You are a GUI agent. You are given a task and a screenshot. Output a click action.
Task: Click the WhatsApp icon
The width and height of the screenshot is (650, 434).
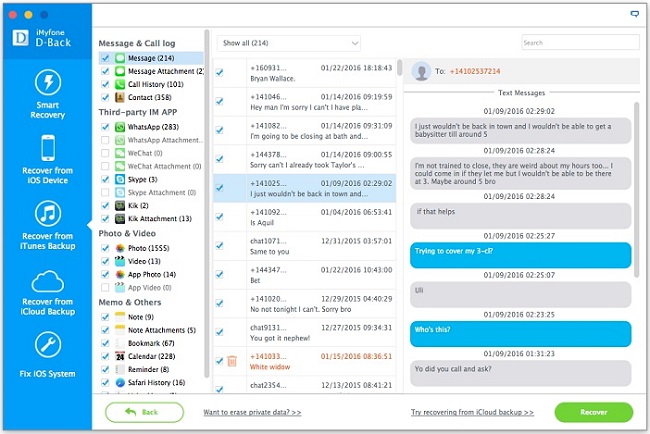120,127
